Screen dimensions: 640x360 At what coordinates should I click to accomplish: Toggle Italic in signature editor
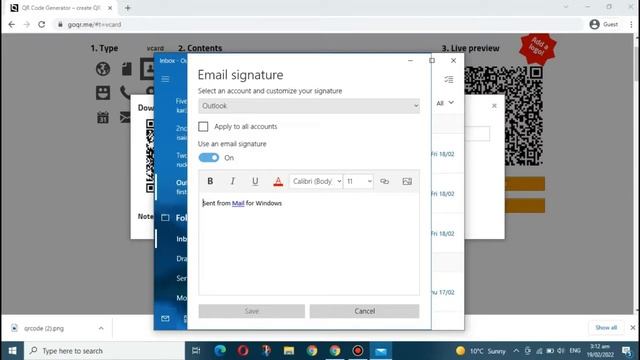[232, 181]
